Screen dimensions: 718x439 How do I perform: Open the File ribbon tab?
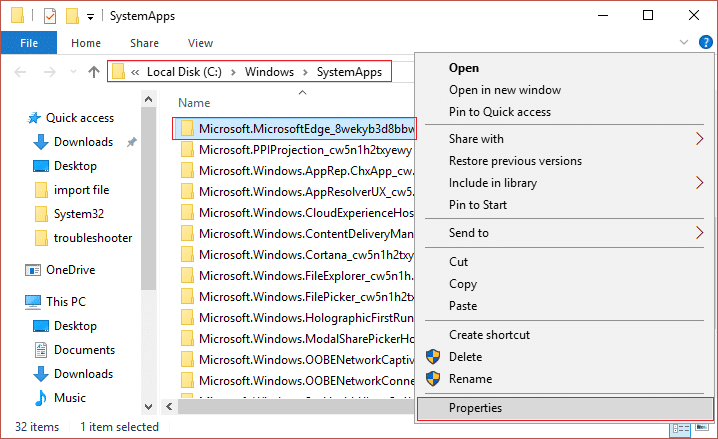pyautogui.click(x=29, y=43)
